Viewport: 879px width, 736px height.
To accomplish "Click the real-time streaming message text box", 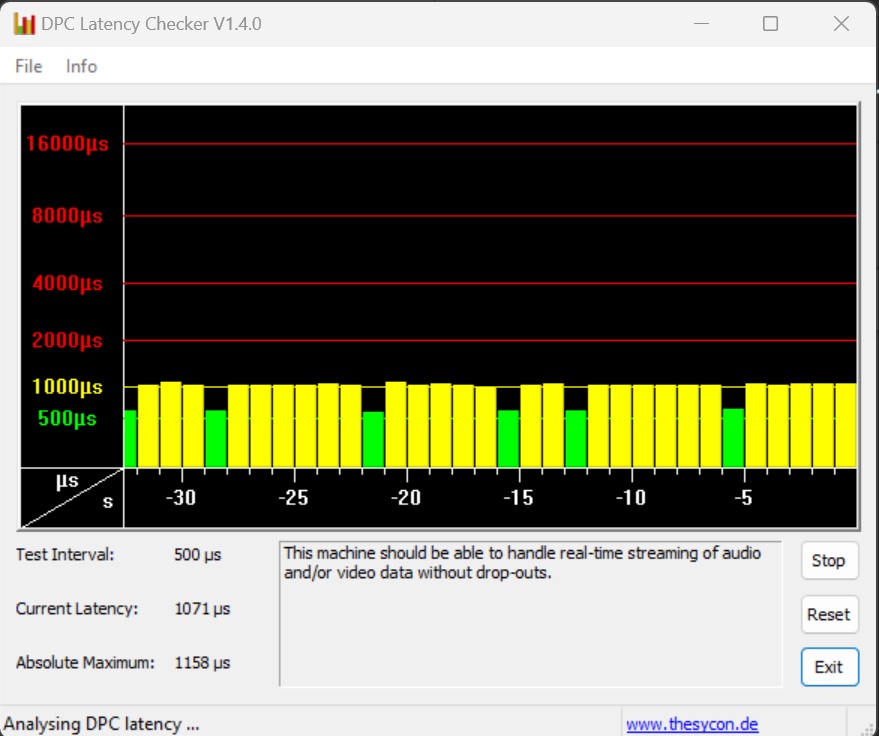I will pyautogui.click(x=530, y=614).
